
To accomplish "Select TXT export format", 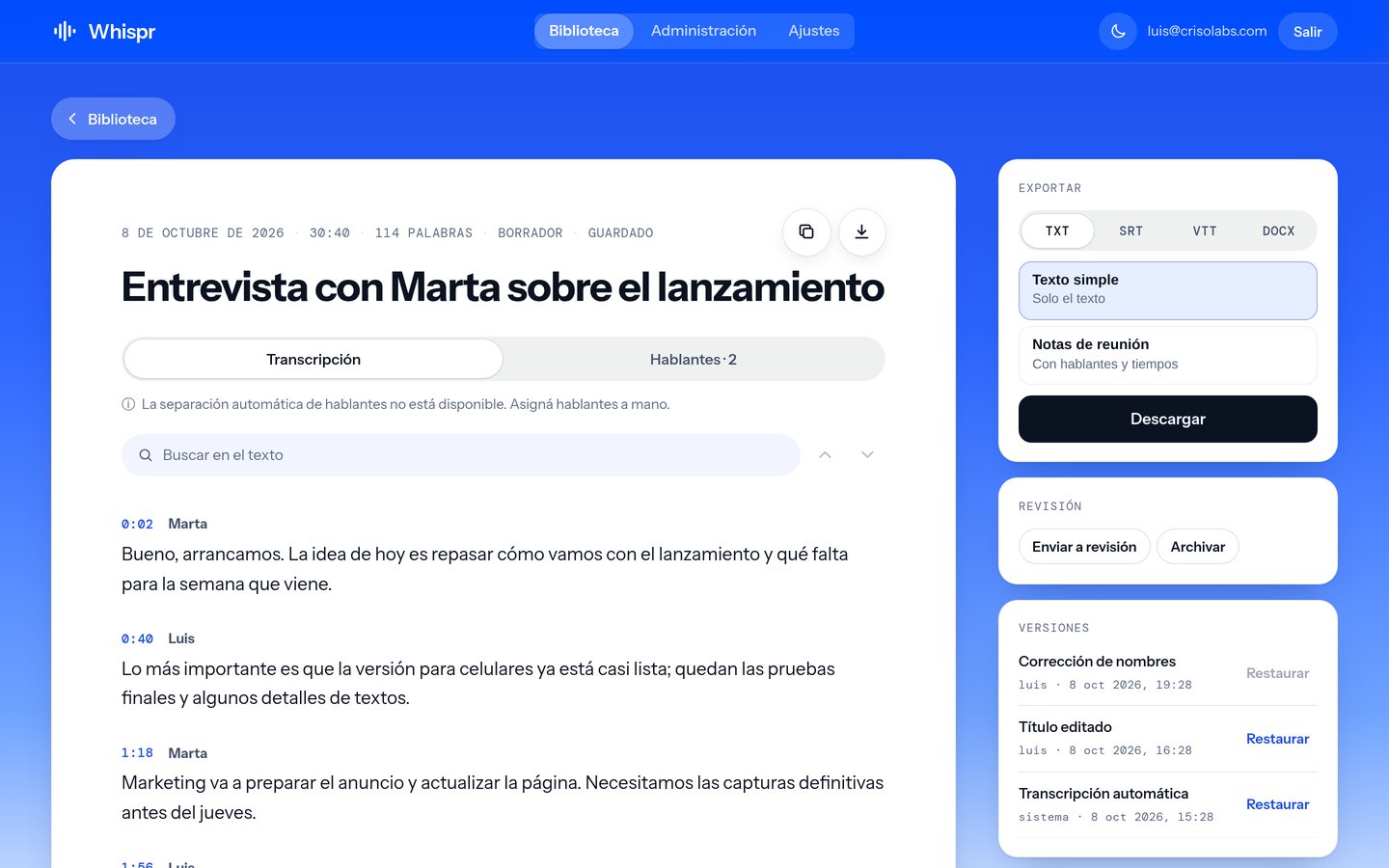I will (x=1057, y=231).
